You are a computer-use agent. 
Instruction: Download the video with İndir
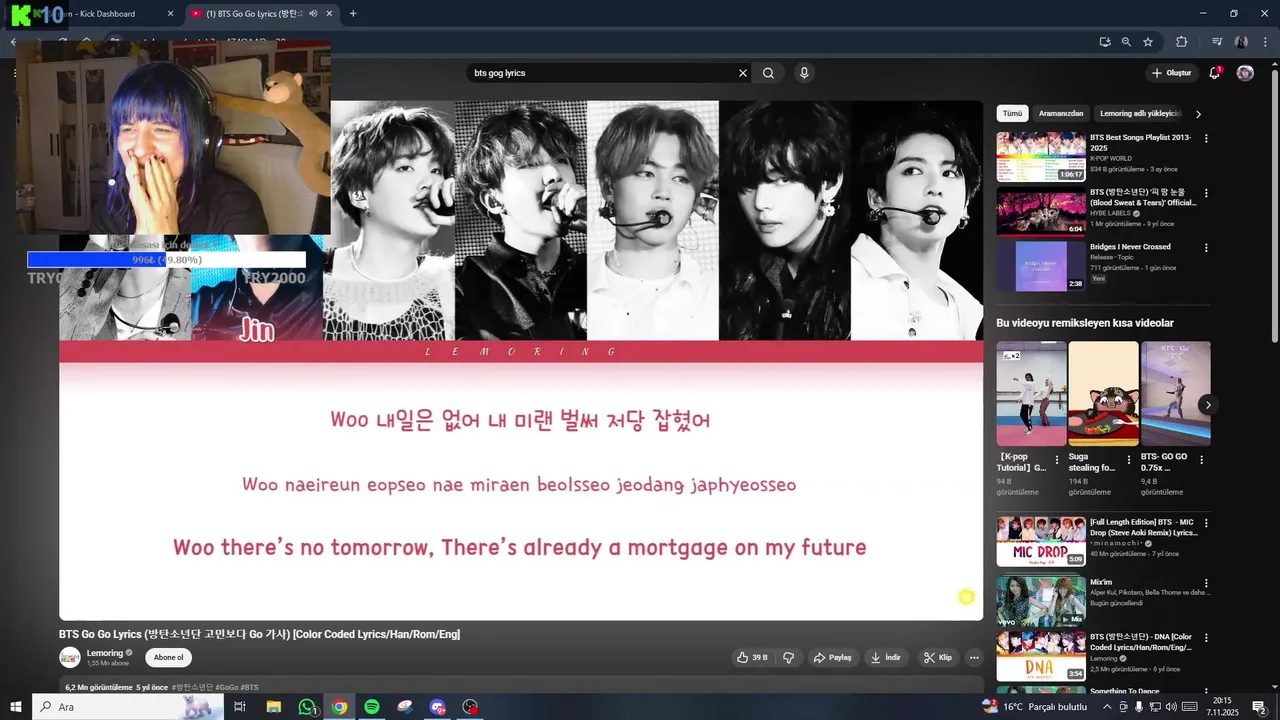[886, 657]
